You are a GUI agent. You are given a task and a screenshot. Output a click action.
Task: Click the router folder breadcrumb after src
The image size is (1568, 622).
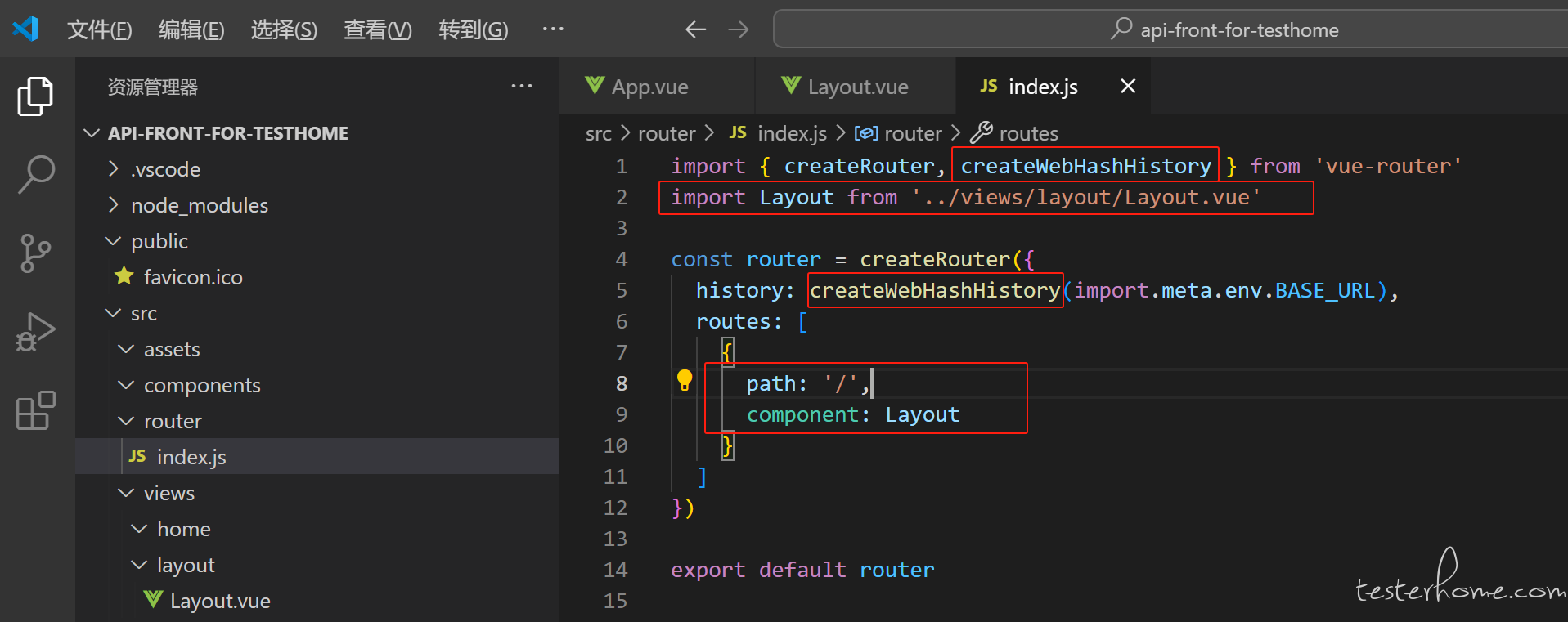[667, 133]
